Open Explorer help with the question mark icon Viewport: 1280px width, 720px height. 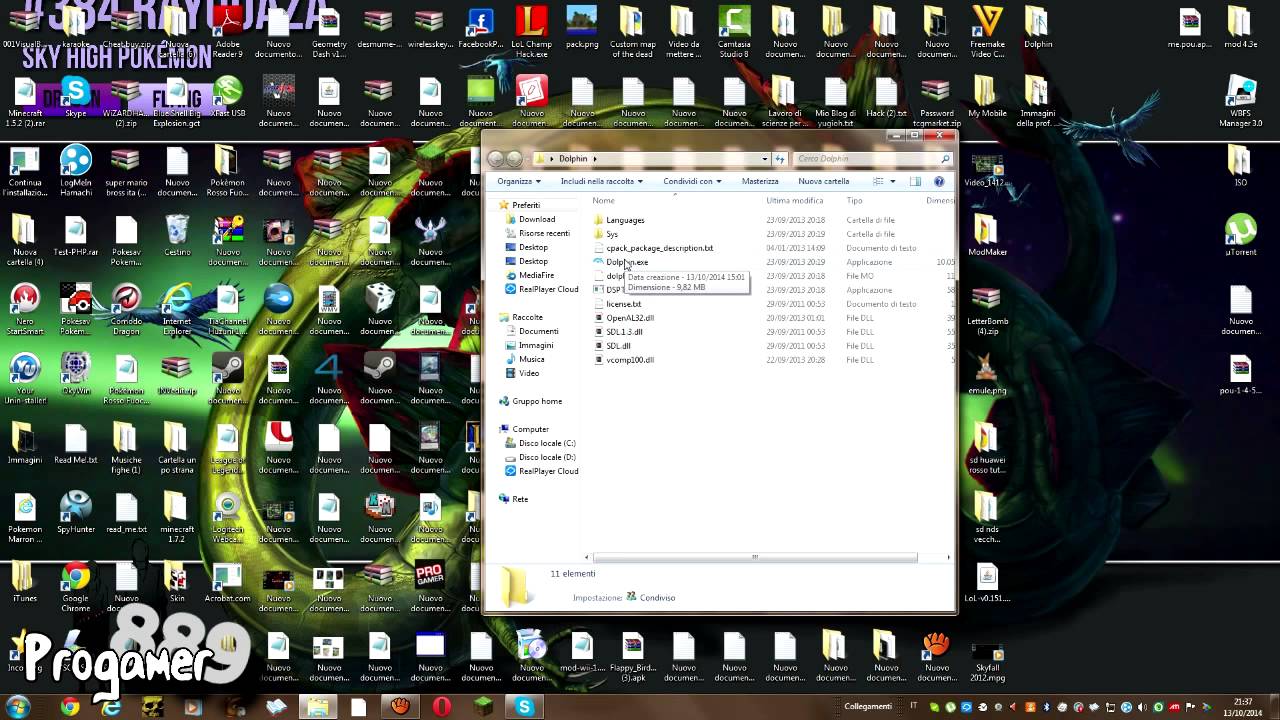click(x=939, y=181)
